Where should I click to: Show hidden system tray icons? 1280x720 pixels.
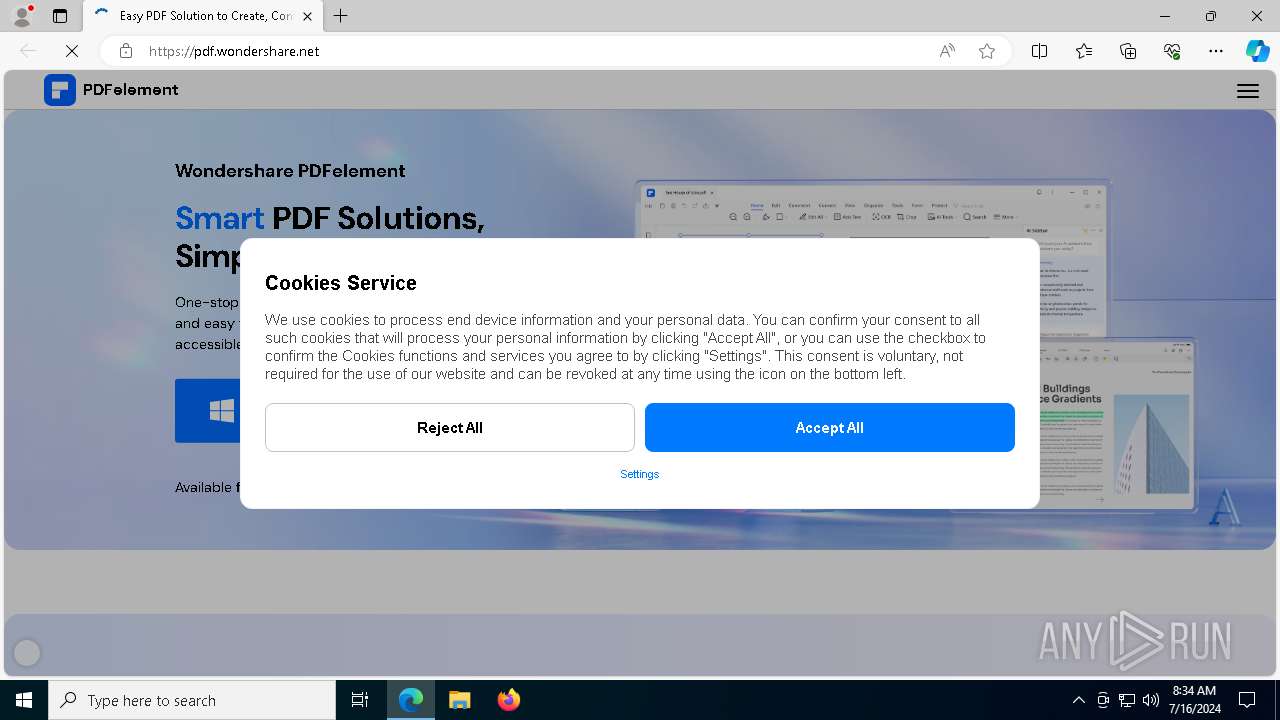click(x=1078, y=700)
